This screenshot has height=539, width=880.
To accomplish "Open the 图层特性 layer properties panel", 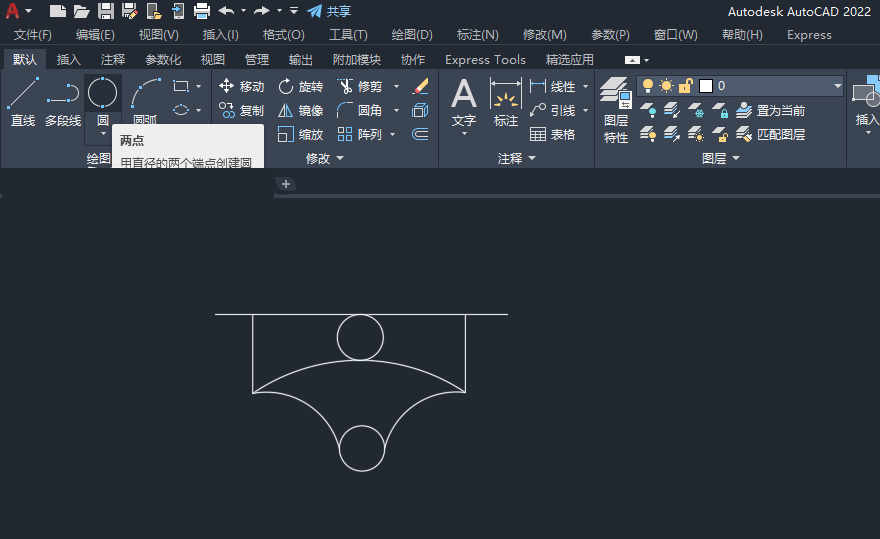I will pos(616,110).
